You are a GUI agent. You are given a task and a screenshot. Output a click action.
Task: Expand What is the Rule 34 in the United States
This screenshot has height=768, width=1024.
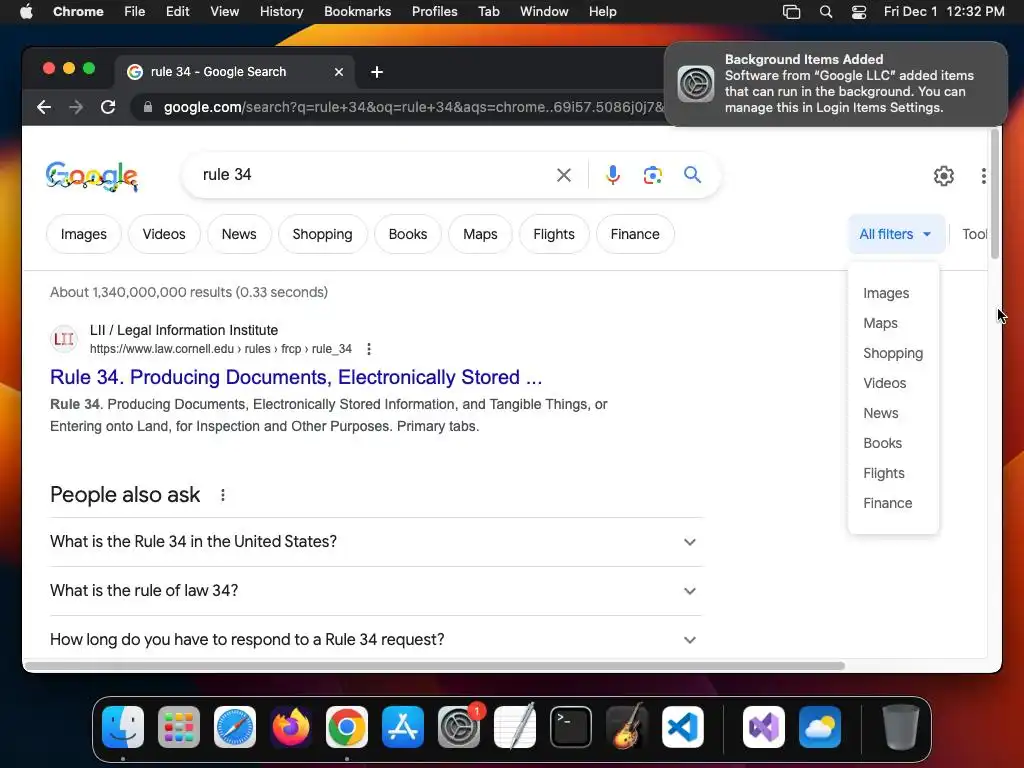tap(376, 541)
